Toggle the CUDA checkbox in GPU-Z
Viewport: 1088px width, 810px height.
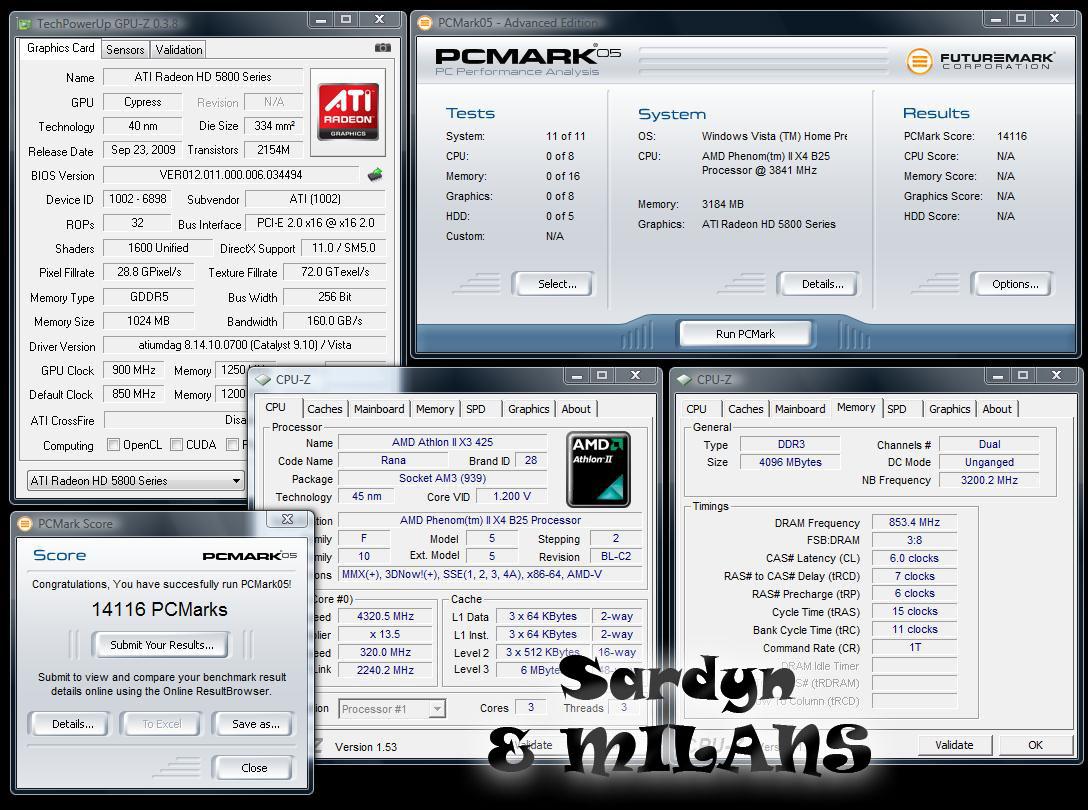click(x=177, y=445)
